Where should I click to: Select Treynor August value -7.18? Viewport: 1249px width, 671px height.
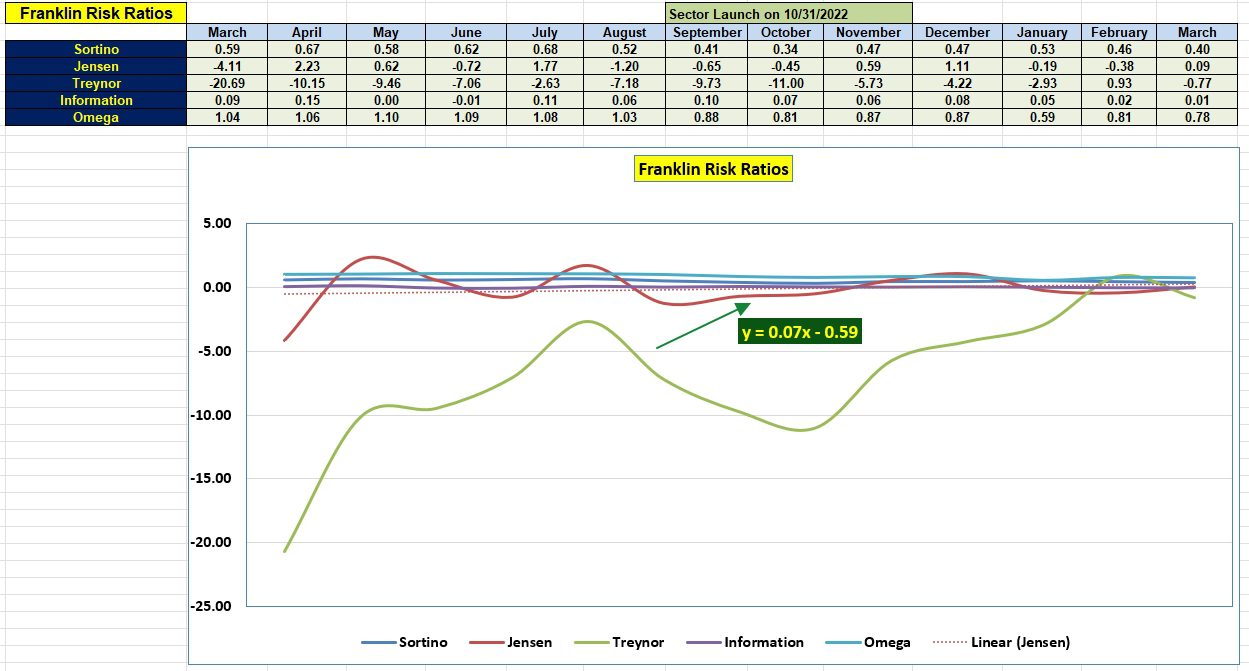pos(625,83)
